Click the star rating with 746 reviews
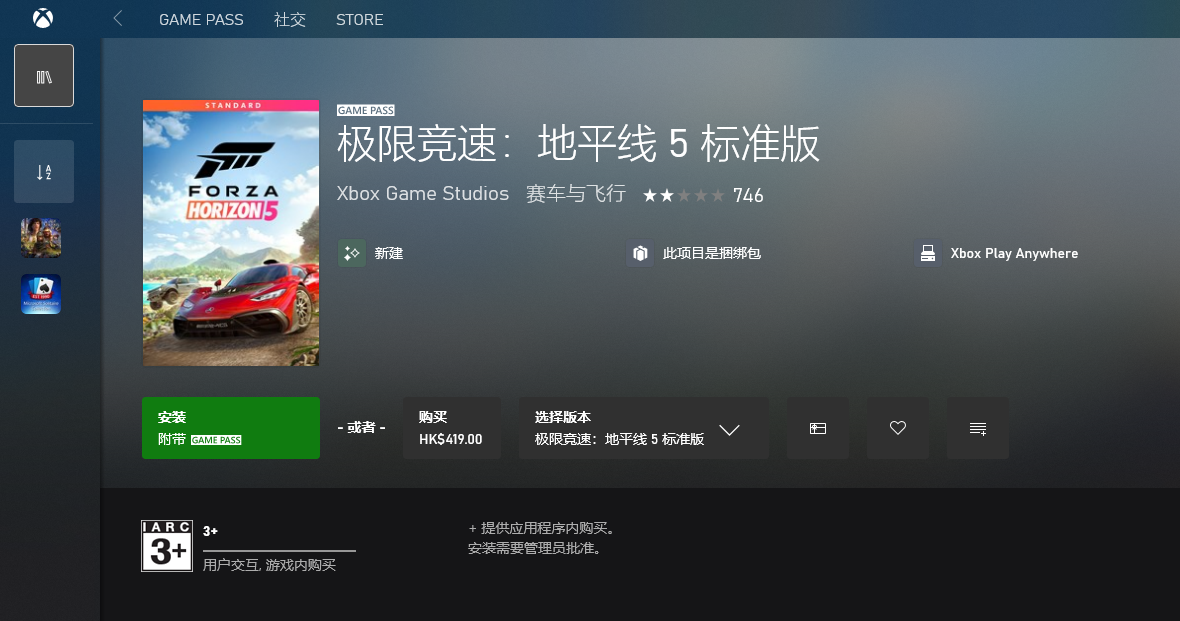This screenshot has width=1180, height=621. click(703, 196)
